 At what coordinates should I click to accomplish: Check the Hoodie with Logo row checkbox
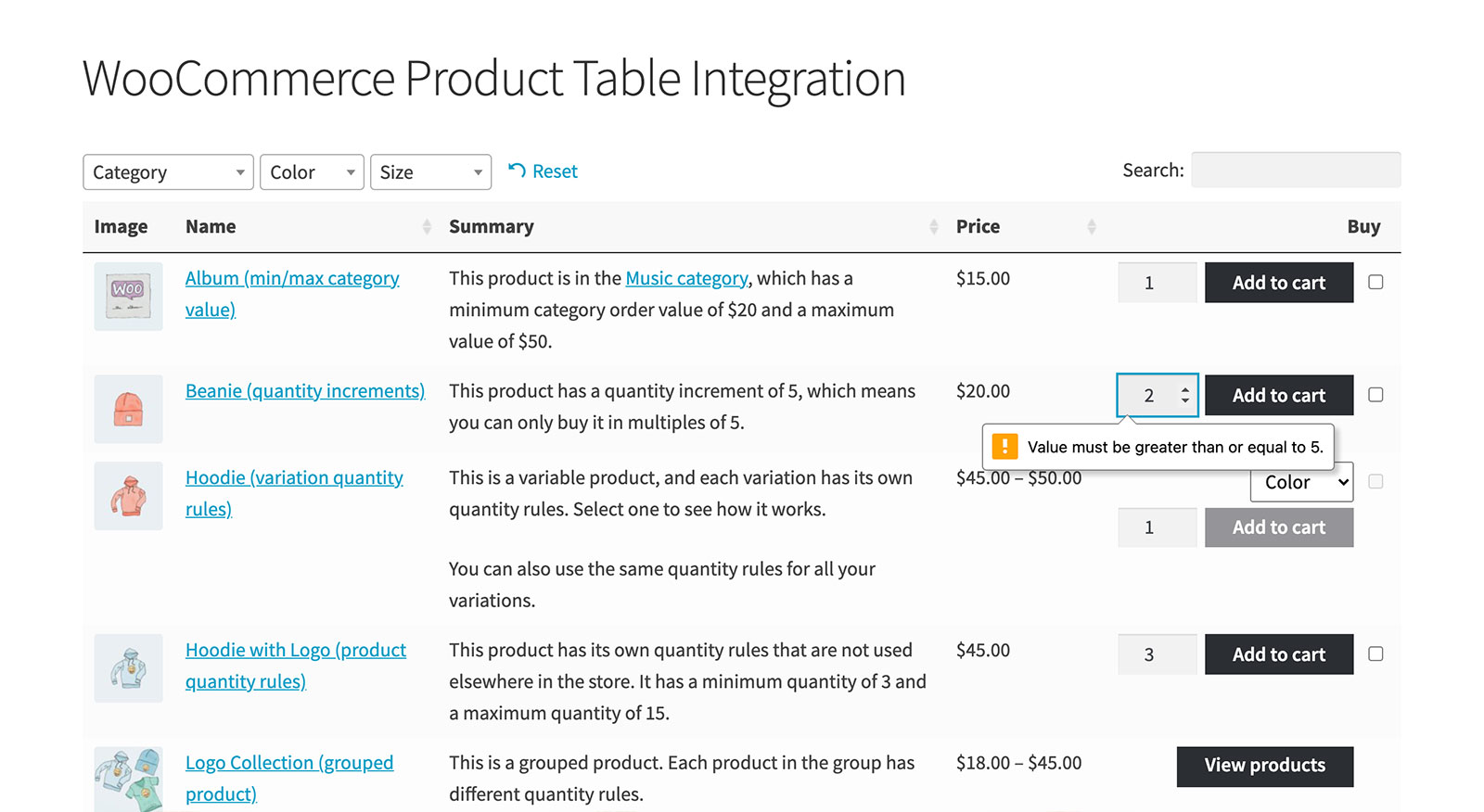click(x=1375, y=654)
